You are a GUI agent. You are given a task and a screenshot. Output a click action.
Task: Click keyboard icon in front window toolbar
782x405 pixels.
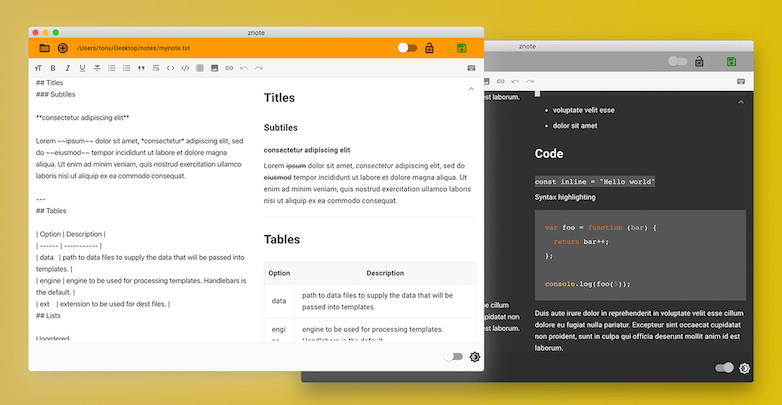point(471,68)
